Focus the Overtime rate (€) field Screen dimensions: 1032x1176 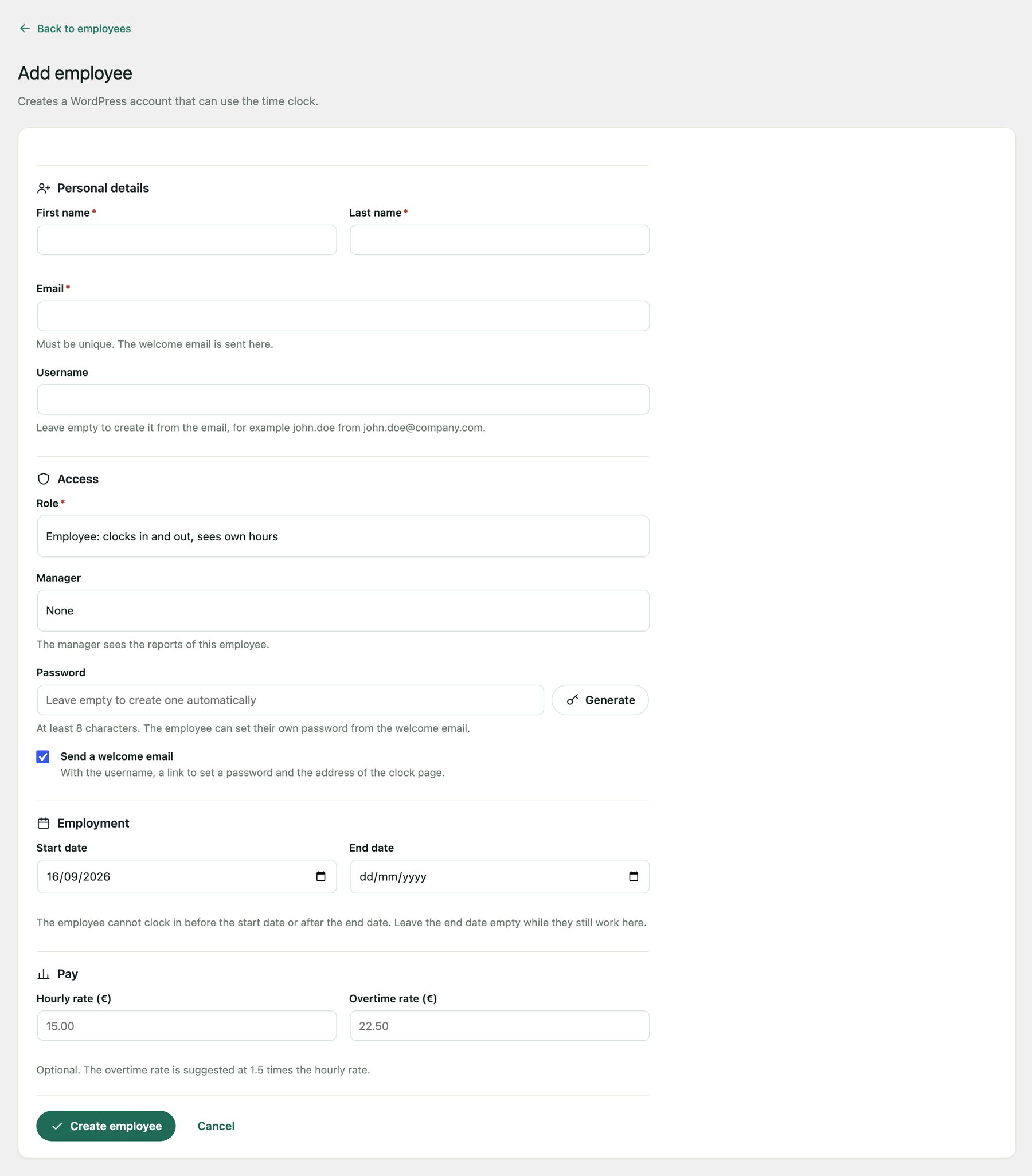[x=499, y=1026]
